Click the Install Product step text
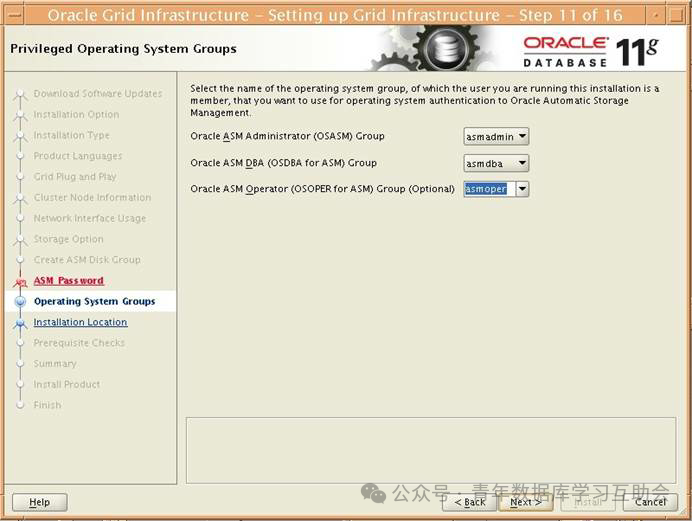This screenshot has width=692, height=521. pyautogui.click(x=67, y=384)
